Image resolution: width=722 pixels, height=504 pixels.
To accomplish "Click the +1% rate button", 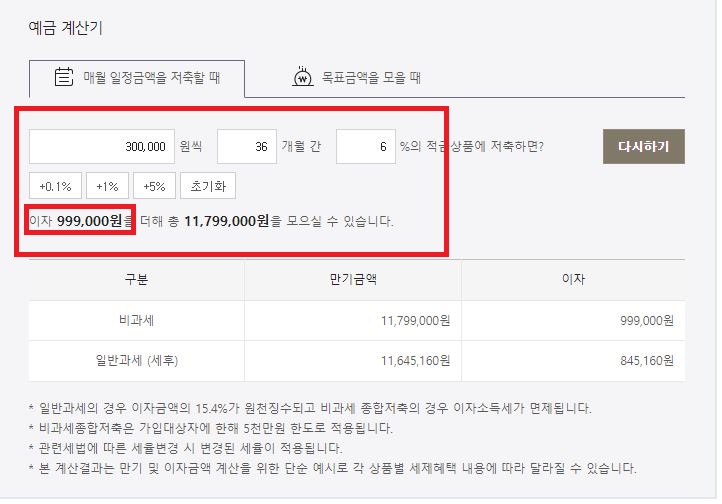I will pyautogui.click(x=107, y=186).
